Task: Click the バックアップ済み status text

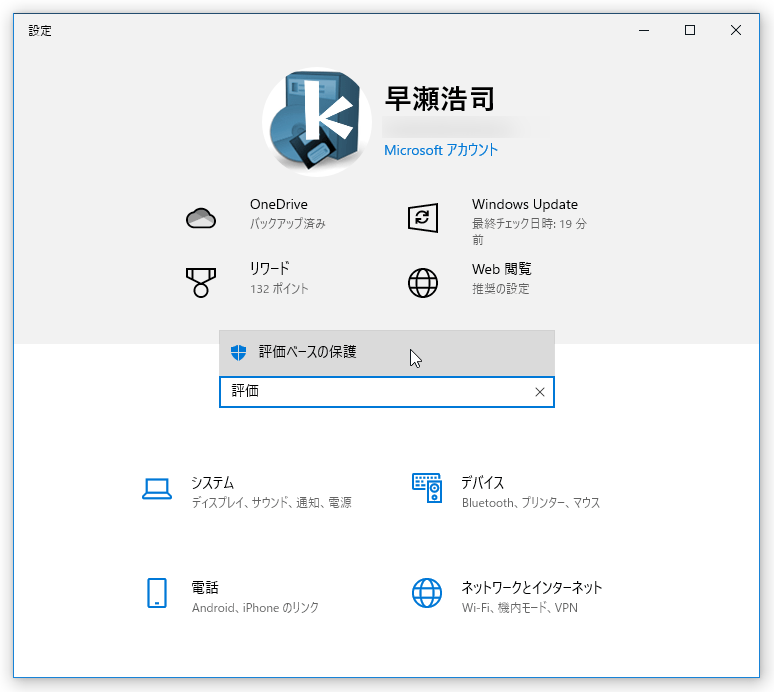Action: click(288, 224)
